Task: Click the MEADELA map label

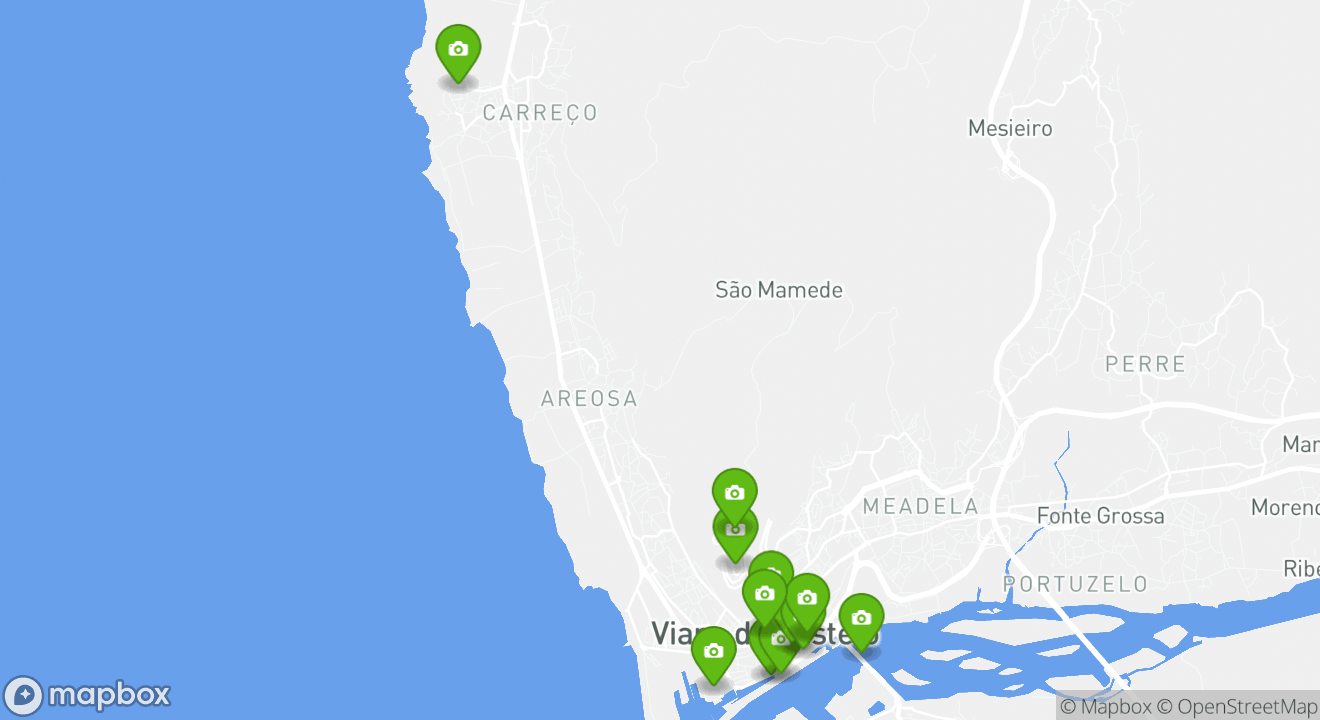Action: click(x=920, y=507)
